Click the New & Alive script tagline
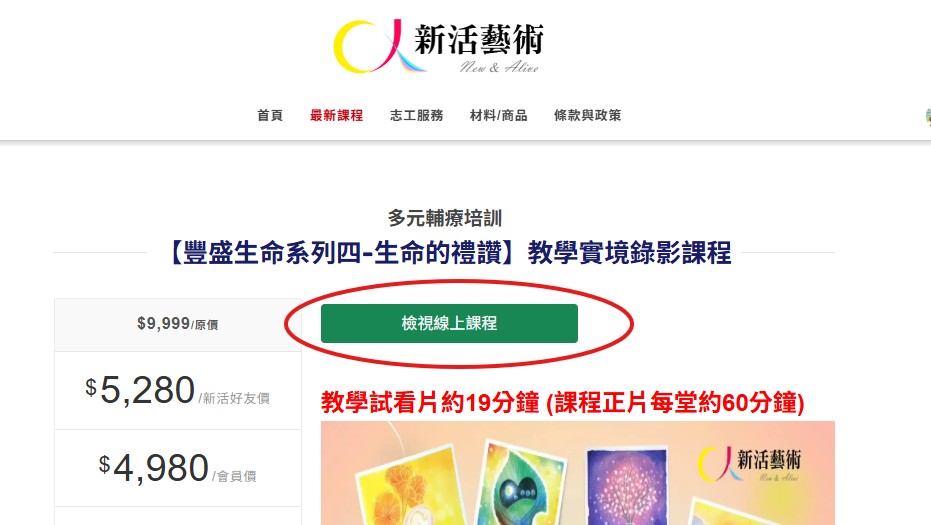The width and height of the screenshot is (931, 525). [x=499, y=67]
